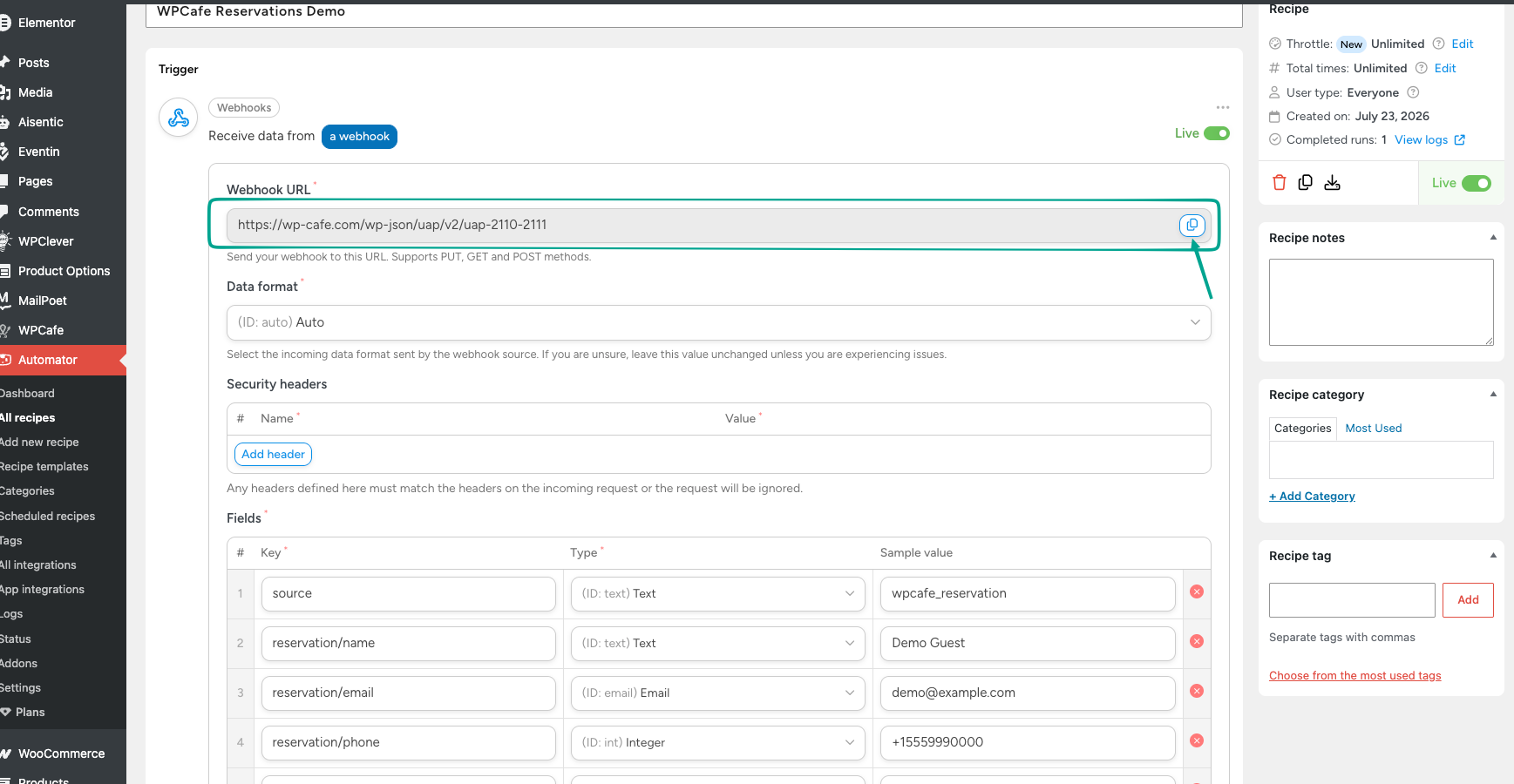This screenshot has width=1514, height=784.
Task: Focus the Recipe notes text area
Action: (x=1381, y=302)
